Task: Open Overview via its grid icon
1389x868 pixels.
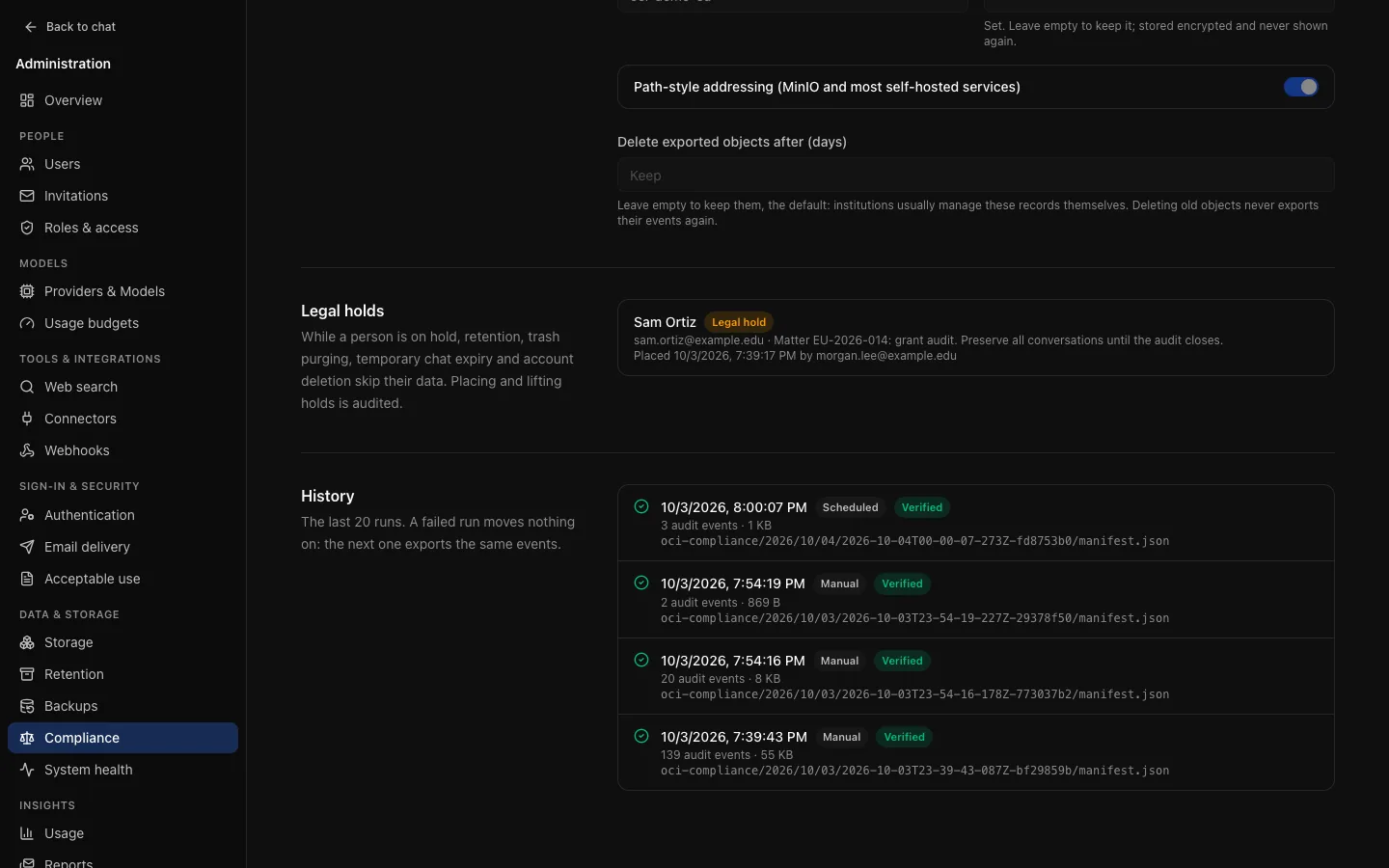Action: [x=27, y=100]
